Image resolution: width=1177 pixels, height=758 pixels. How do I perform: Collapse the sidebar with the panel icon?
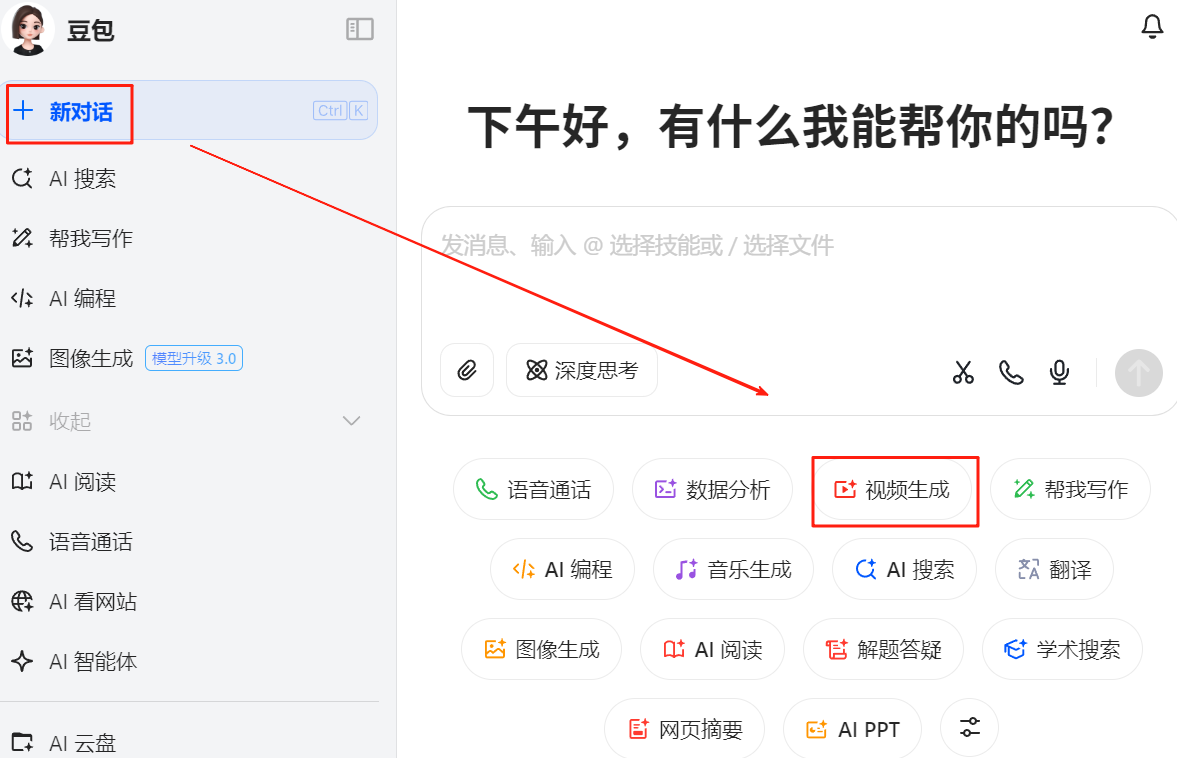359,30
